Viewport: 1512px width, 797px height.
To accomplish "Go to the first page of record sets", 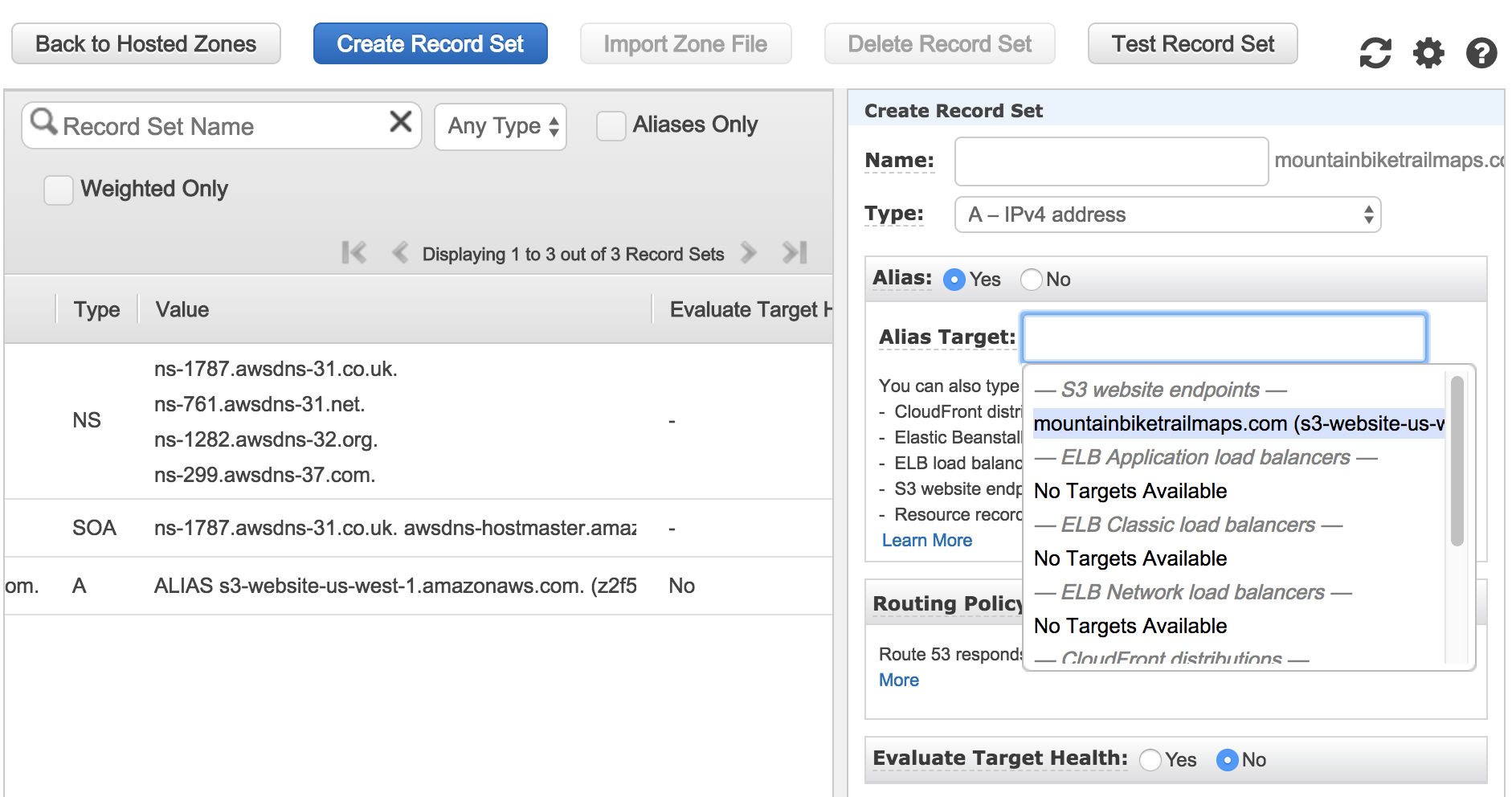I will pyautogui.click(x=353, y=253).
